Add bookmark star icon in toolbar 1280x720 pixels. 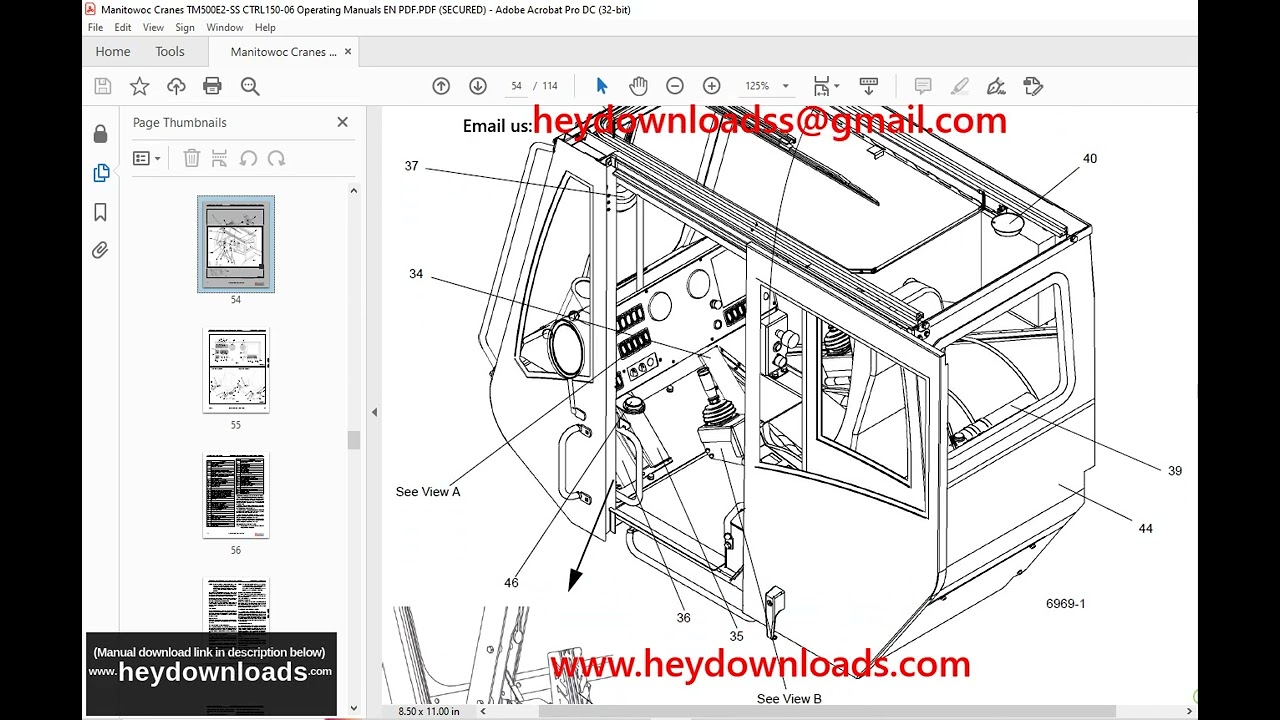pyautogui.click(x=139, y=86)
